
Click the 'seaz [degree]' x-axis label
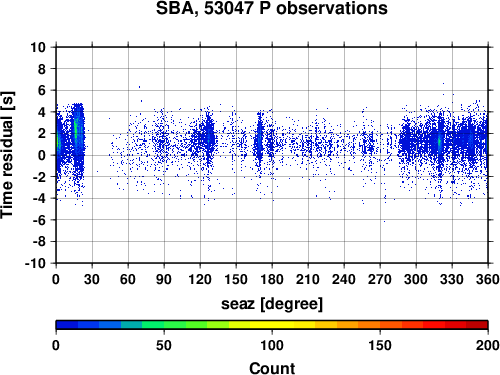tap(272, 304)
